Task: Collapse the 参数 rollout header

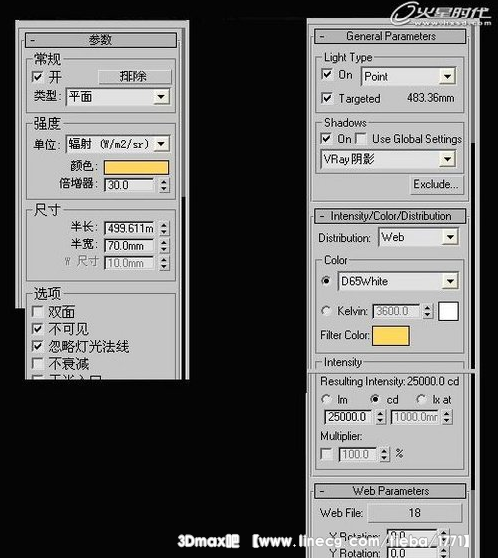Action: click(101, 40)
